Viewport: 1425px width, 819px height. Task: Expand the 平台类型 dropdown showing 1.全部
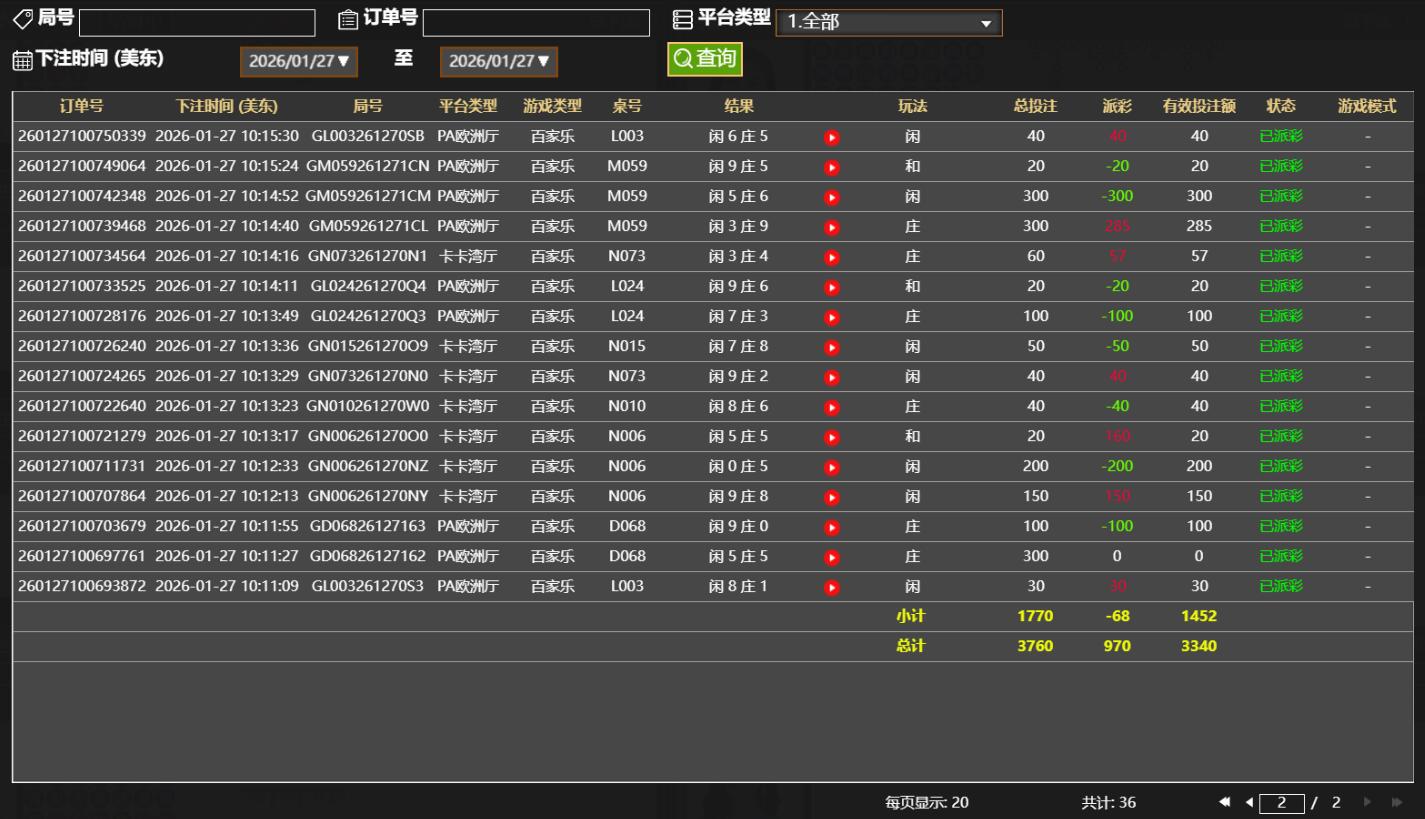[x=888, y=23]
